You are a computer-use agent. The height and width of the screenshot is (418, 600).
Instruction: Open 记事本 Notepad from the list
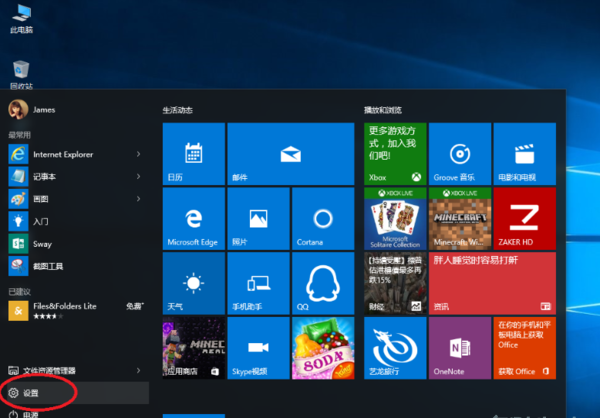coord(77,176)
